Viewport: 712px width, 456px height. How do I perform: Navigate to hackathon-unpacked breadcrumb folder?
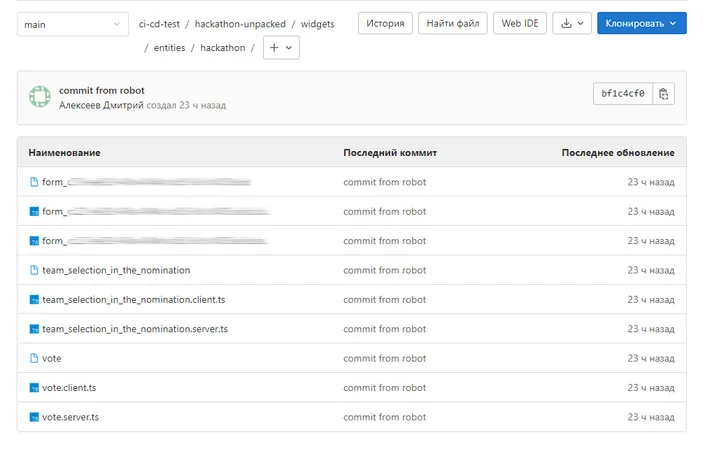(240, 24)
